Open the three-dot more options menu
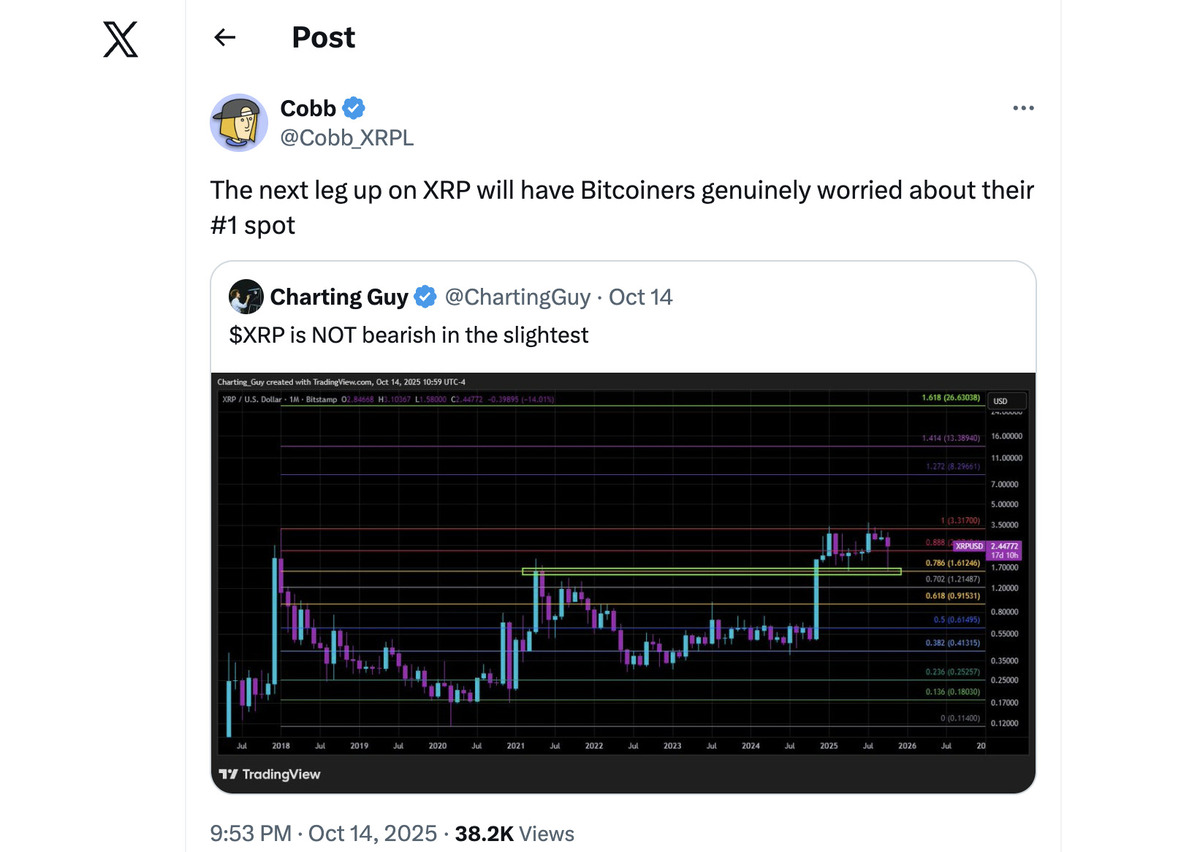The width and height of the screenshot is (1200, 852). pos(1023,108)
